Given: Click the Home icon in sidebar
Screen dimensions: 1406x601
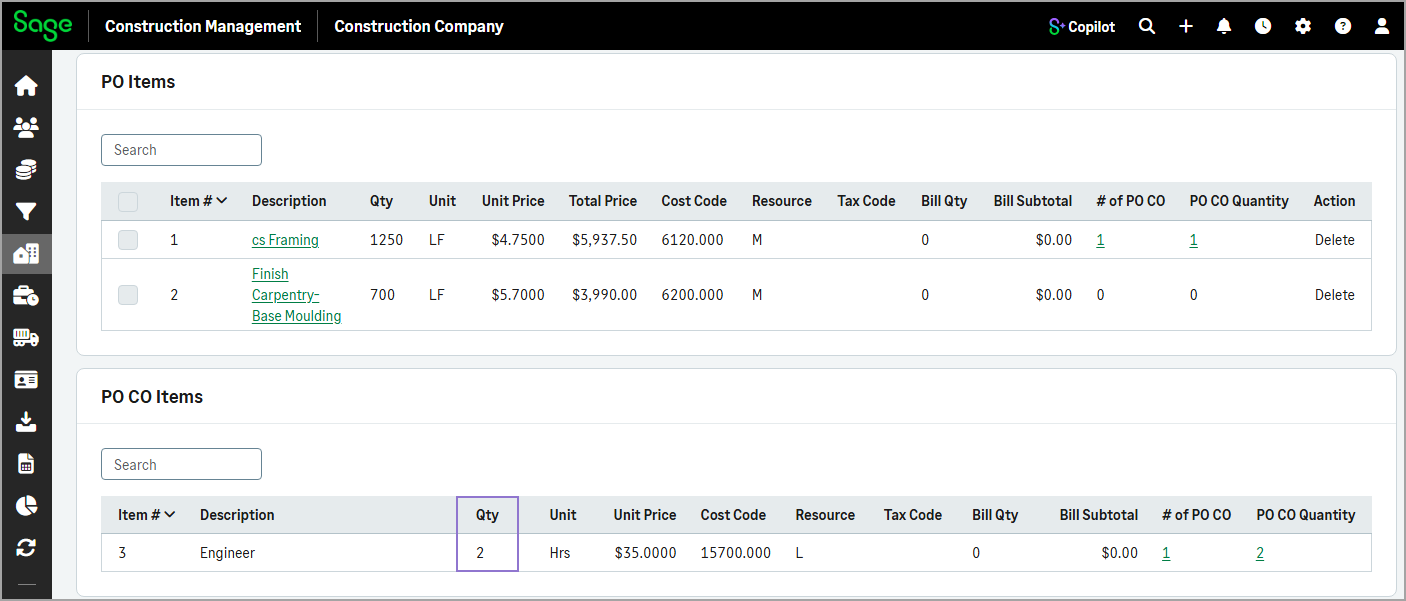Looking at the screenshot, I should 26,86.
